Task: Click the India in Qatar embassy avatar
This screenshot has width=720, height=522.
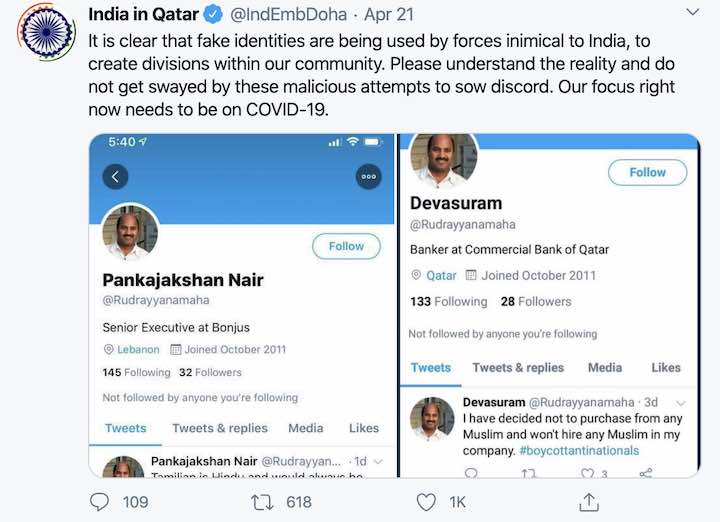Action: tap(46, 32)
